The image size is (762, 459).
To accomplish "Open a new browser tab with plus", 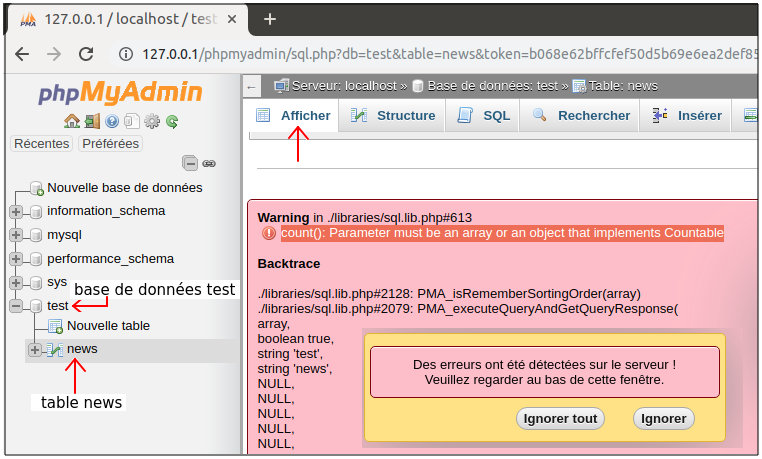I will pos(270,19).
